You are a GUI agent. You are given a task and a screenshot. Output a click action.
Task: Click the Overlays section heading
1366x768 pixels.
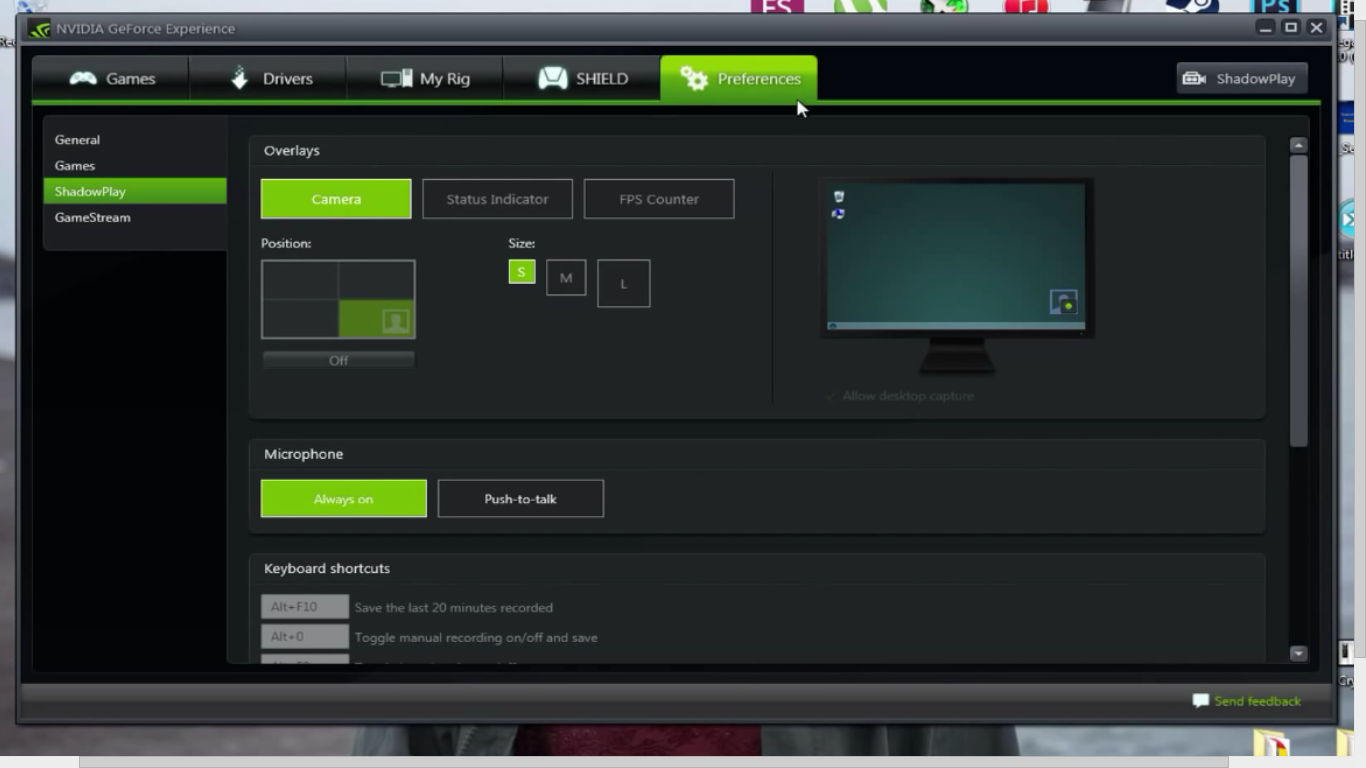(x=292, y=151)
